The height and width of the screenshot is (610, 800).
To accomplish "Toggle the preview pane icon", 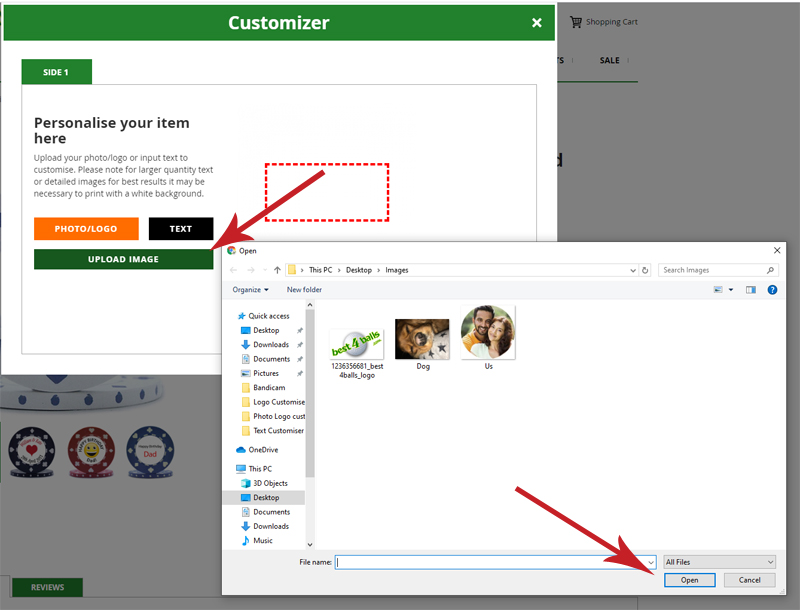I will point(750,290).
